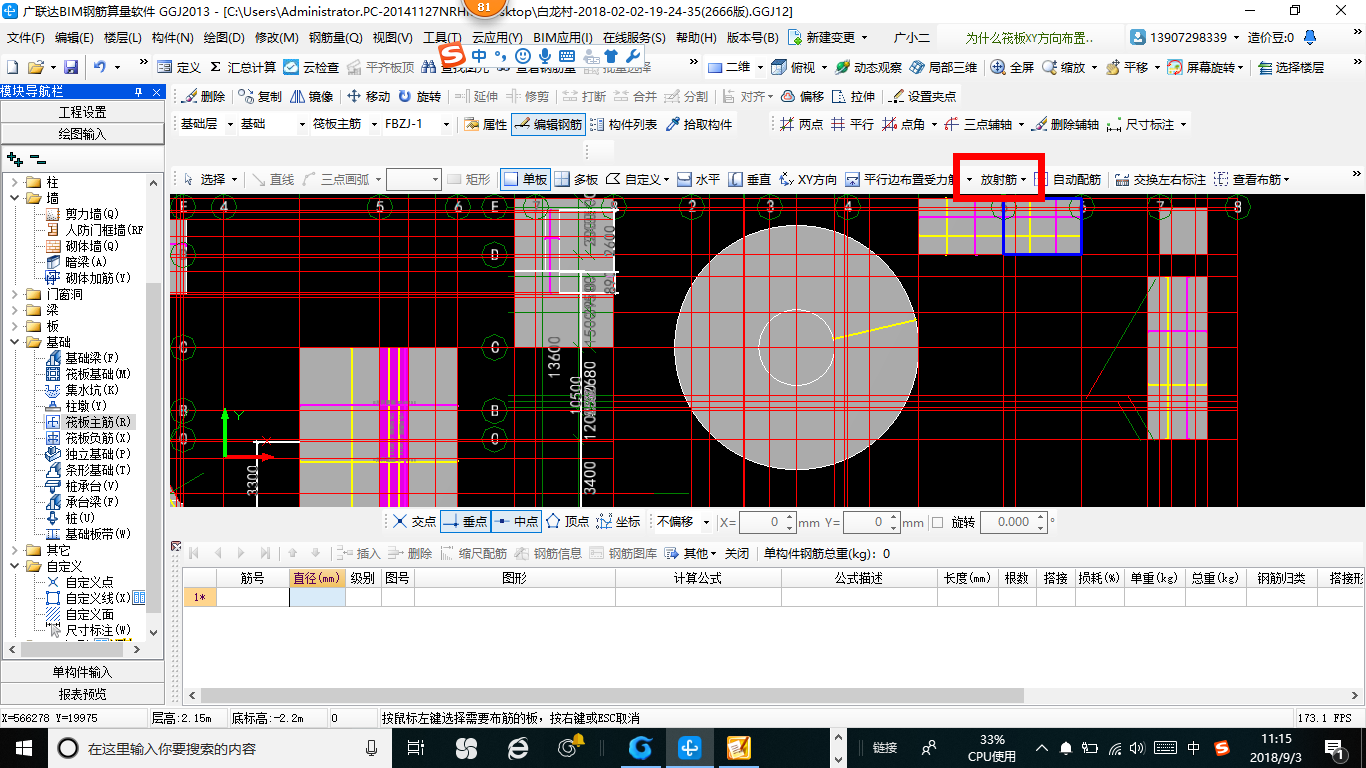Open the 文件(F) menu
Screen dimensions: 1366x768
26,38
